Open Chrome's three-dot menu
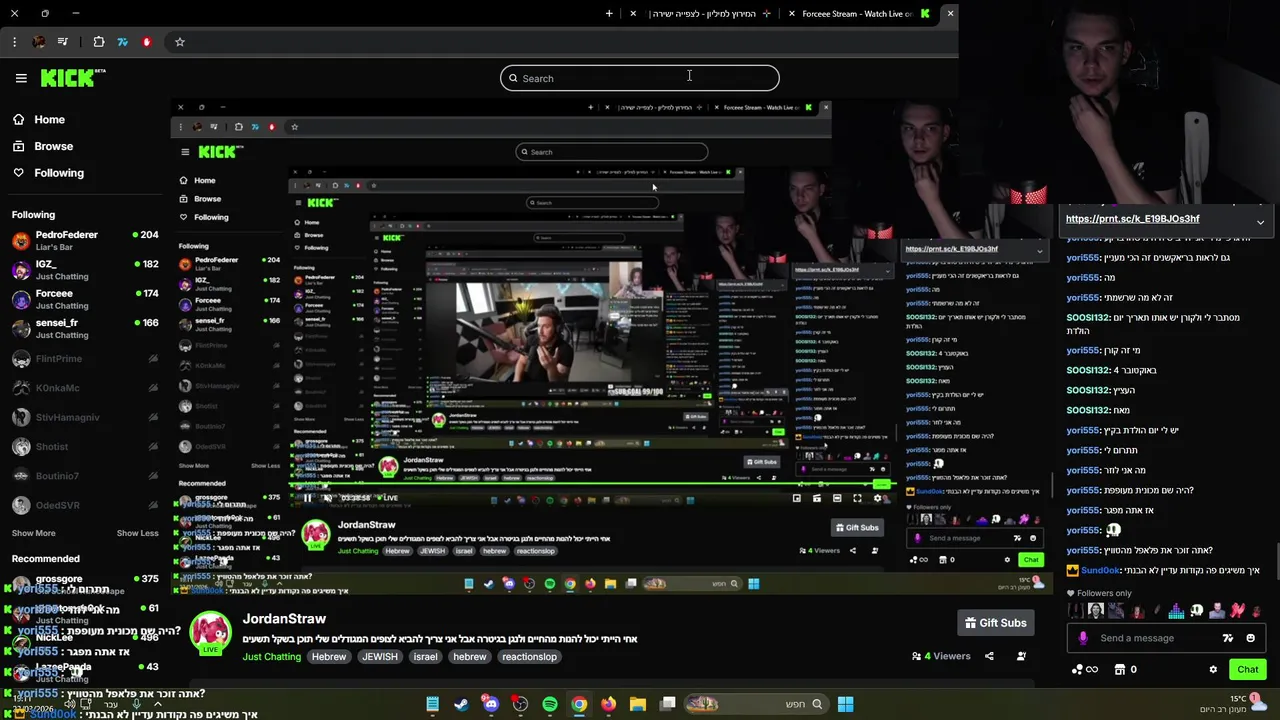1280x720 pixels. pos(14,42)
